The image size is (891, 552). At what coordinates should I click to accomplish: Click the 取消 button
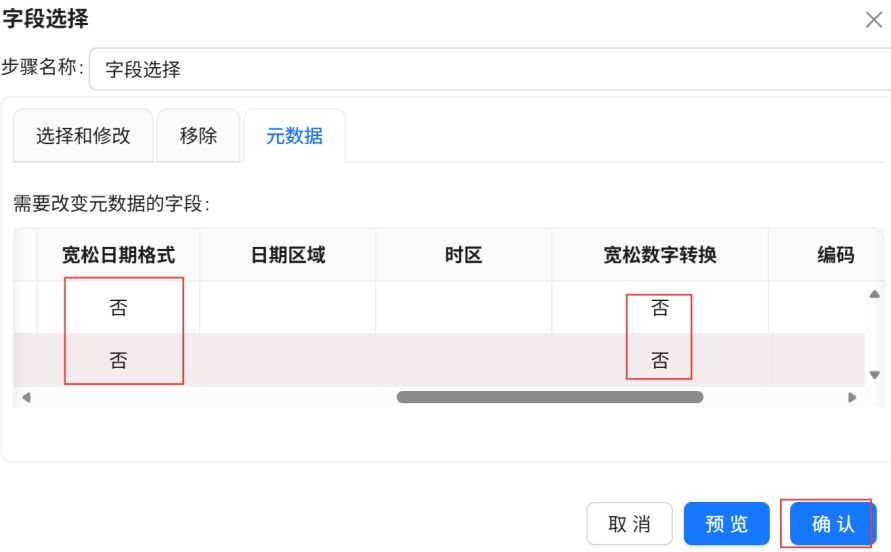click(629, 524)
